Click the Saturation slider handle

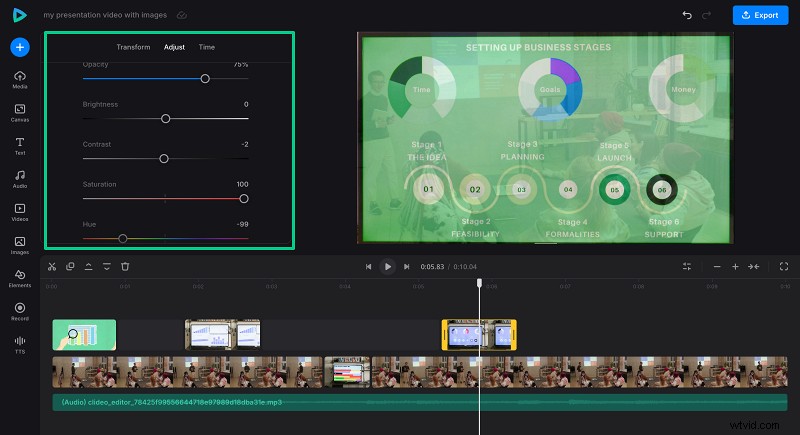(243, 199)
